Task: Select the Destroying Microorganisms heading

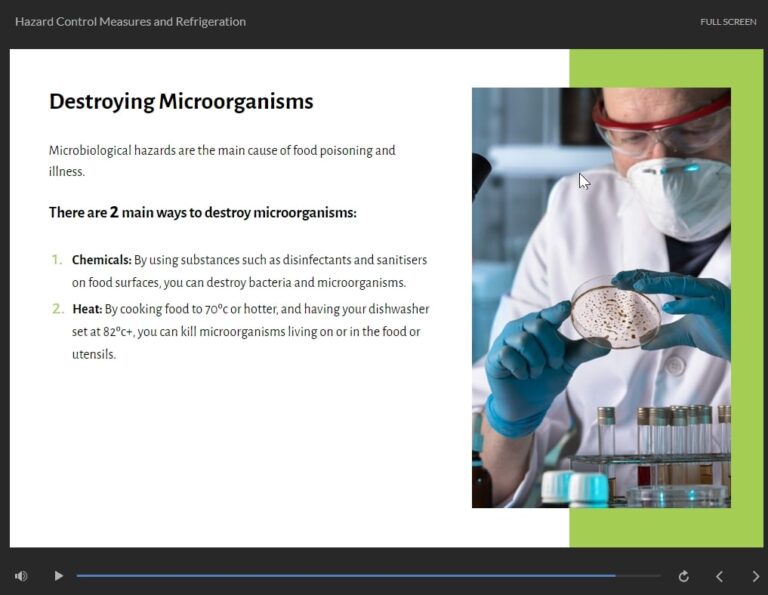Action: pos(181,102)
